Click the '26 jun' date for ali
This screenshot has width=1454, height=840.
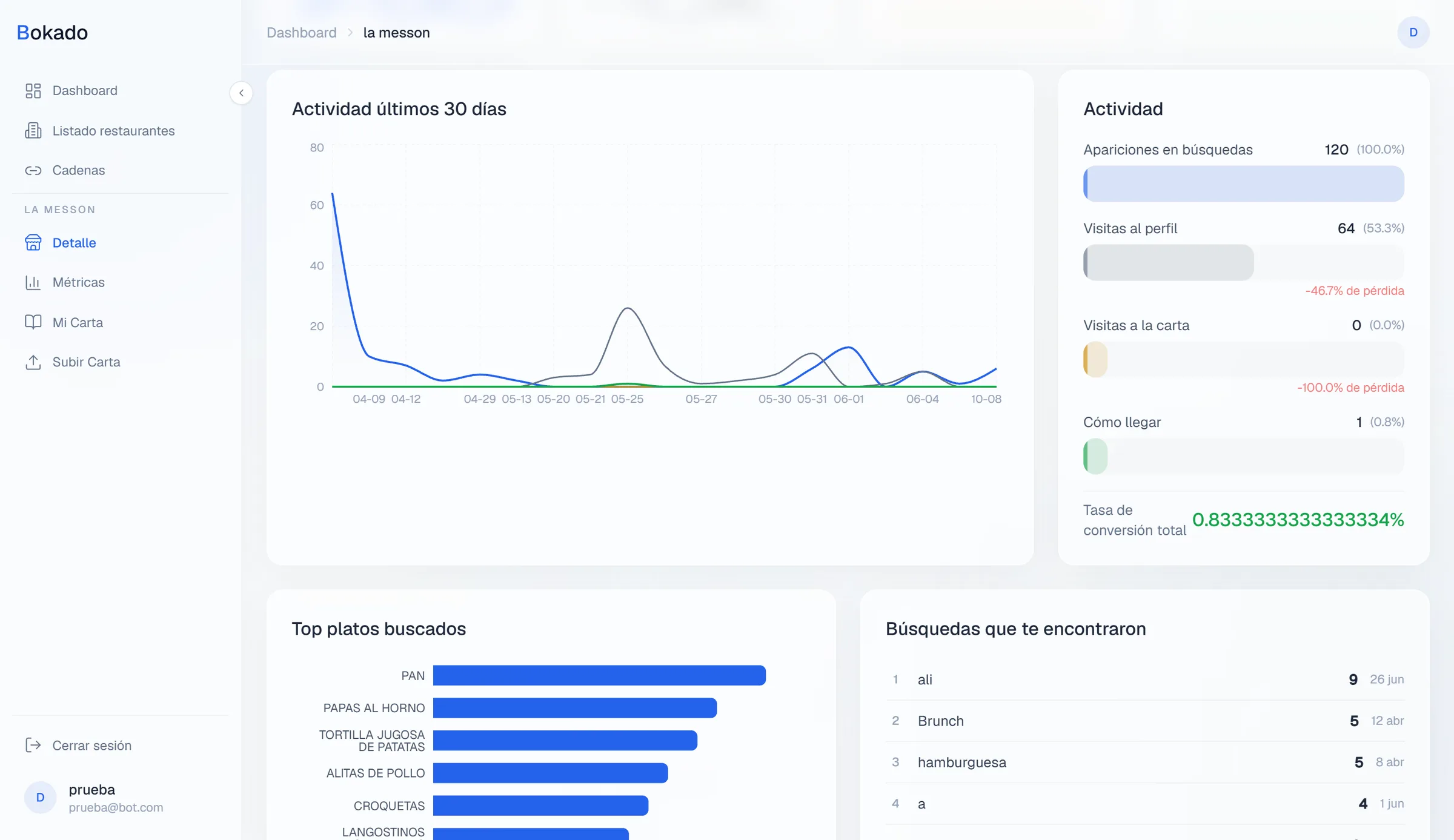[1387, 680]
